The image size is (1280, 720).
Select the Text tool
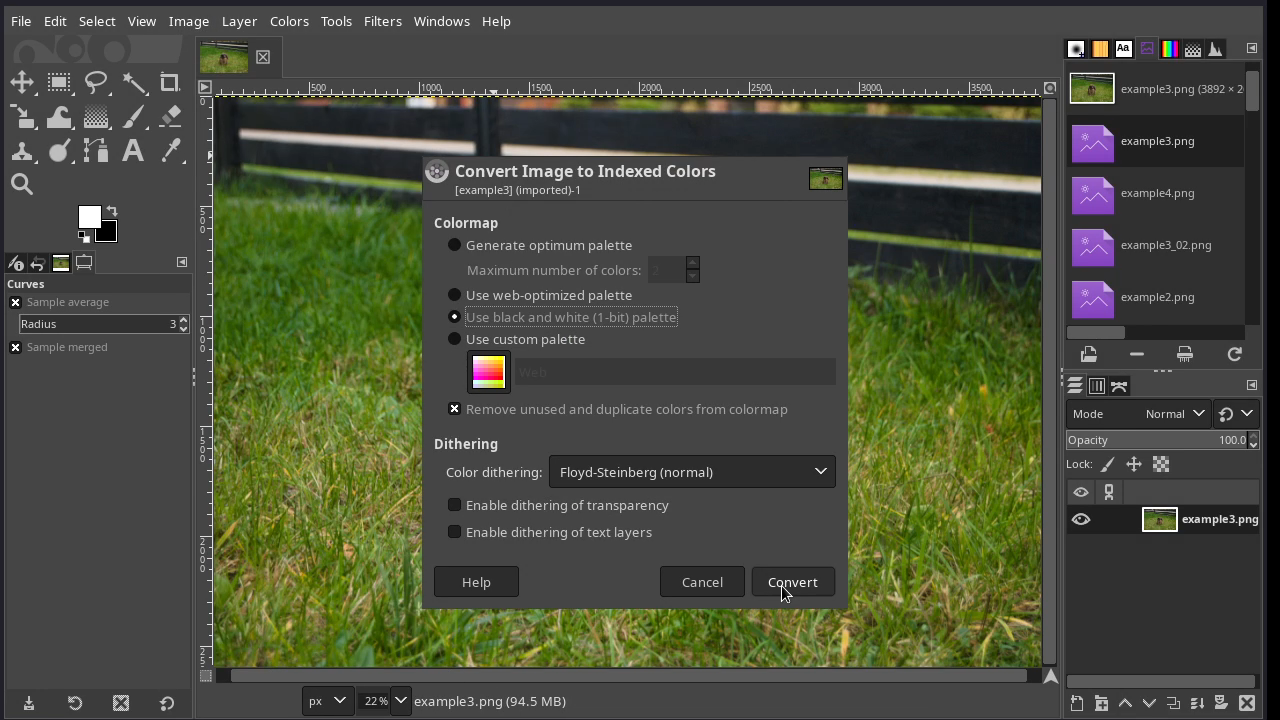[x=132, y=151]
